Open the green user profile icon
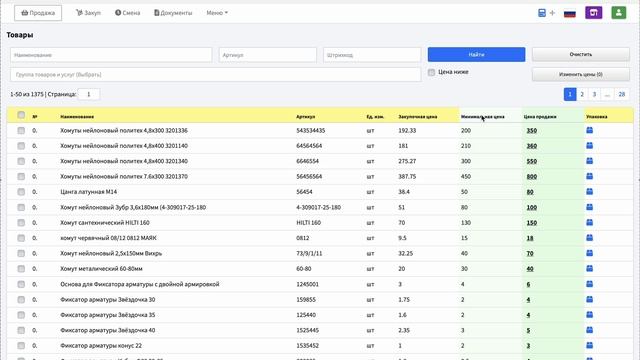The width and height of the screenshot is (640, 360). (619, 13)
